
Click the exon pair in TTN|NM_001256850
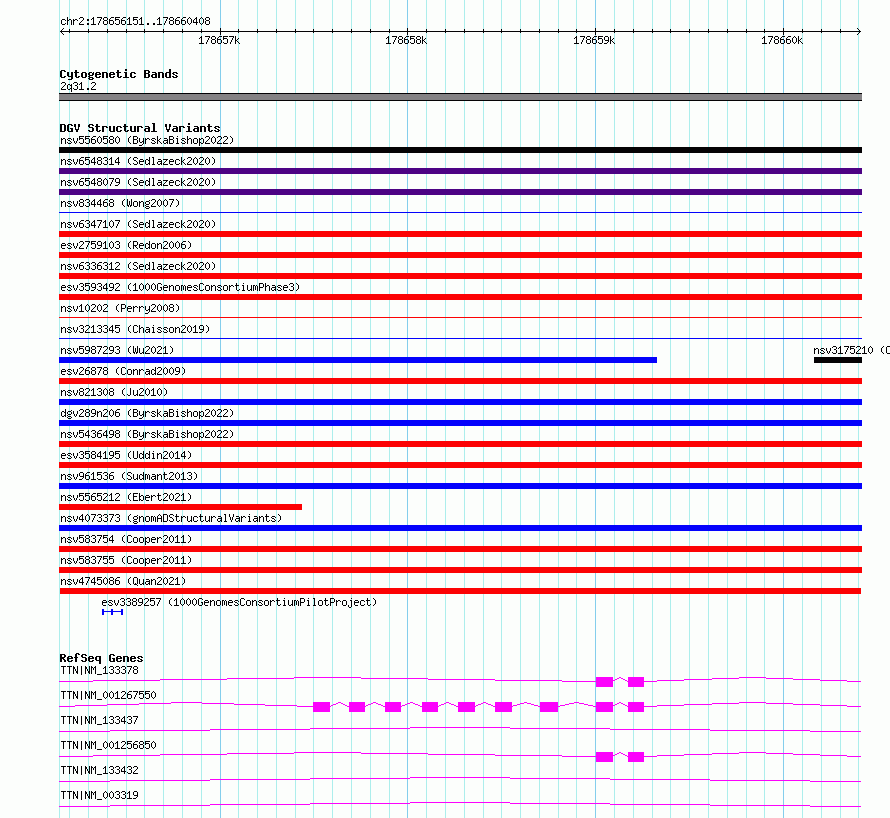[620, 757]
